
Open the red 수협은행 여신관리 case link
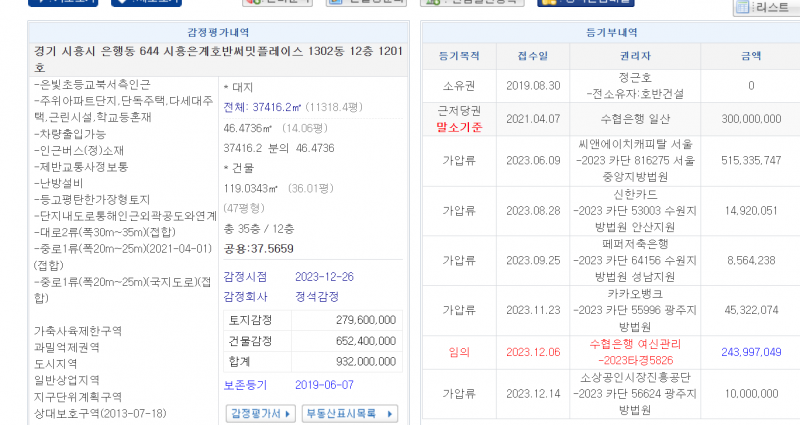pos(636,352)
